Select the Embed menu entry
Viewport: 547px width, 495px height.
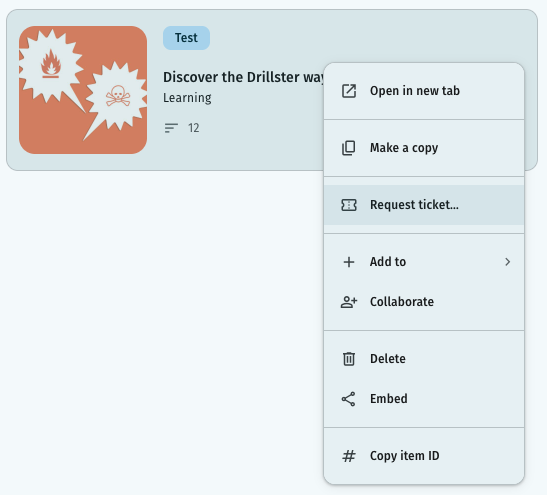424,399
